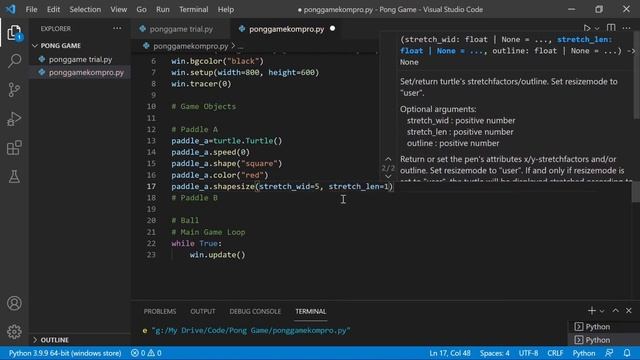Viewport: 640px width, 360px height.
Task: Open the Selection menu
Action: coord(85,9)
